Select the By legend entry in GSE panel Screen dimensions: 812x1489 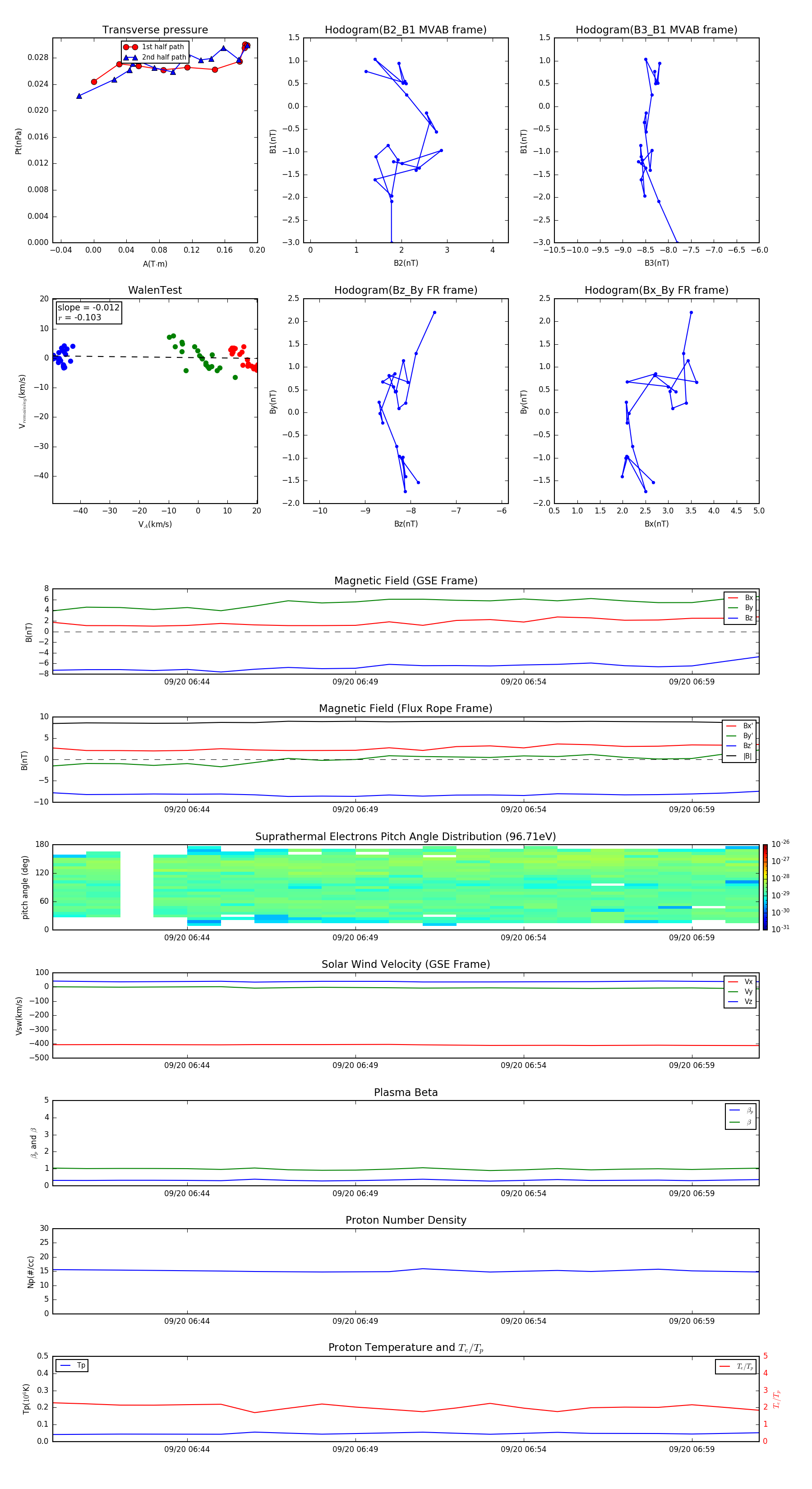pos(740,607)
